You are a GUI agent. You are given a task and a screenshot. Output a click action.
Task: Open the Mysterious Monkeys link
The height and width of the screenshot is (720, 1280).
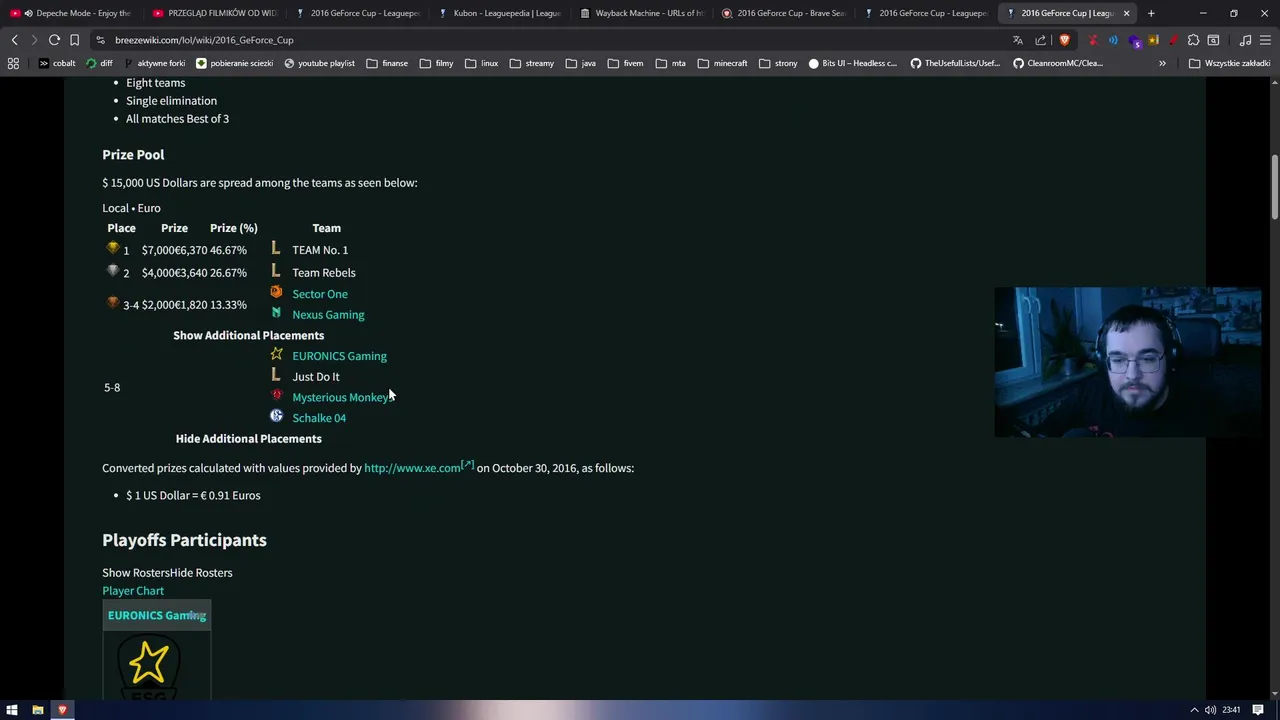(x=341, y=398)
